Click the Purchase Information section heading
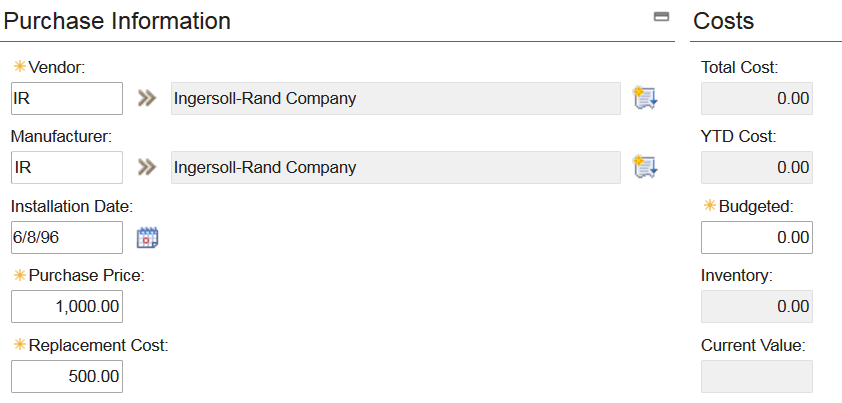The image size is (842, 403). [118, 20]
